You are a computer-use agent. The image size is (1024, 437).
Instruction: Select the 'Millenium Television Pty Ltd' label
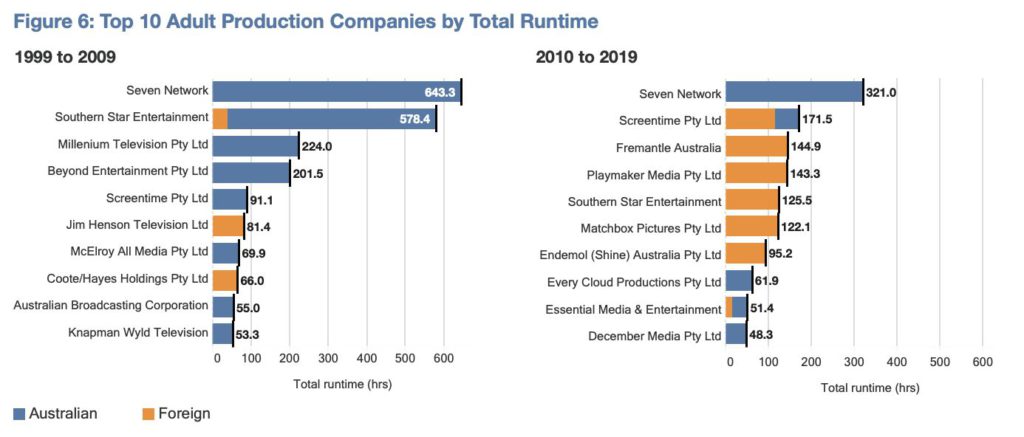click(133, 144)
